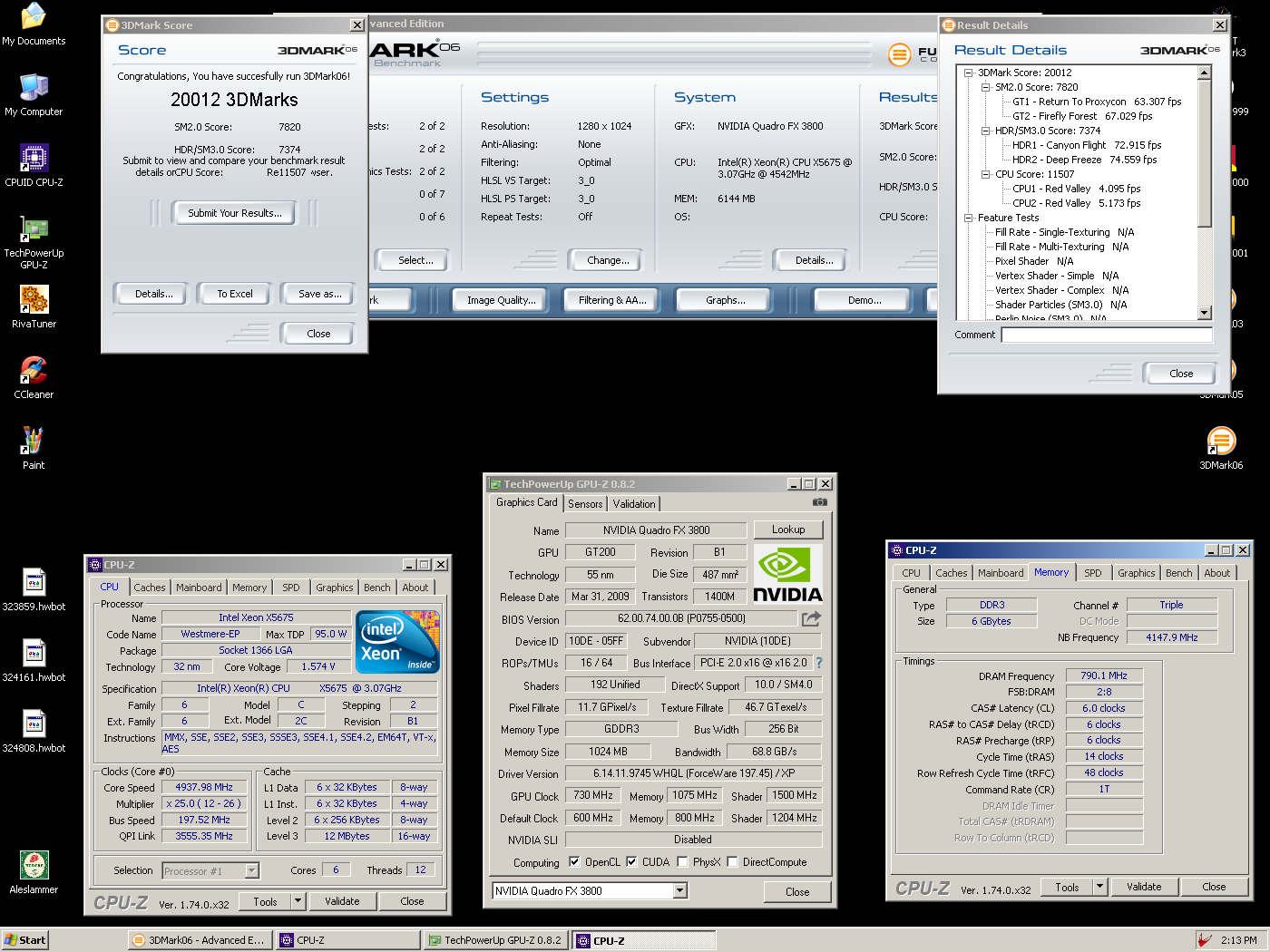
Task: Switch to SPD tab in right CPU-Z window
Action: coord(1093,573)
